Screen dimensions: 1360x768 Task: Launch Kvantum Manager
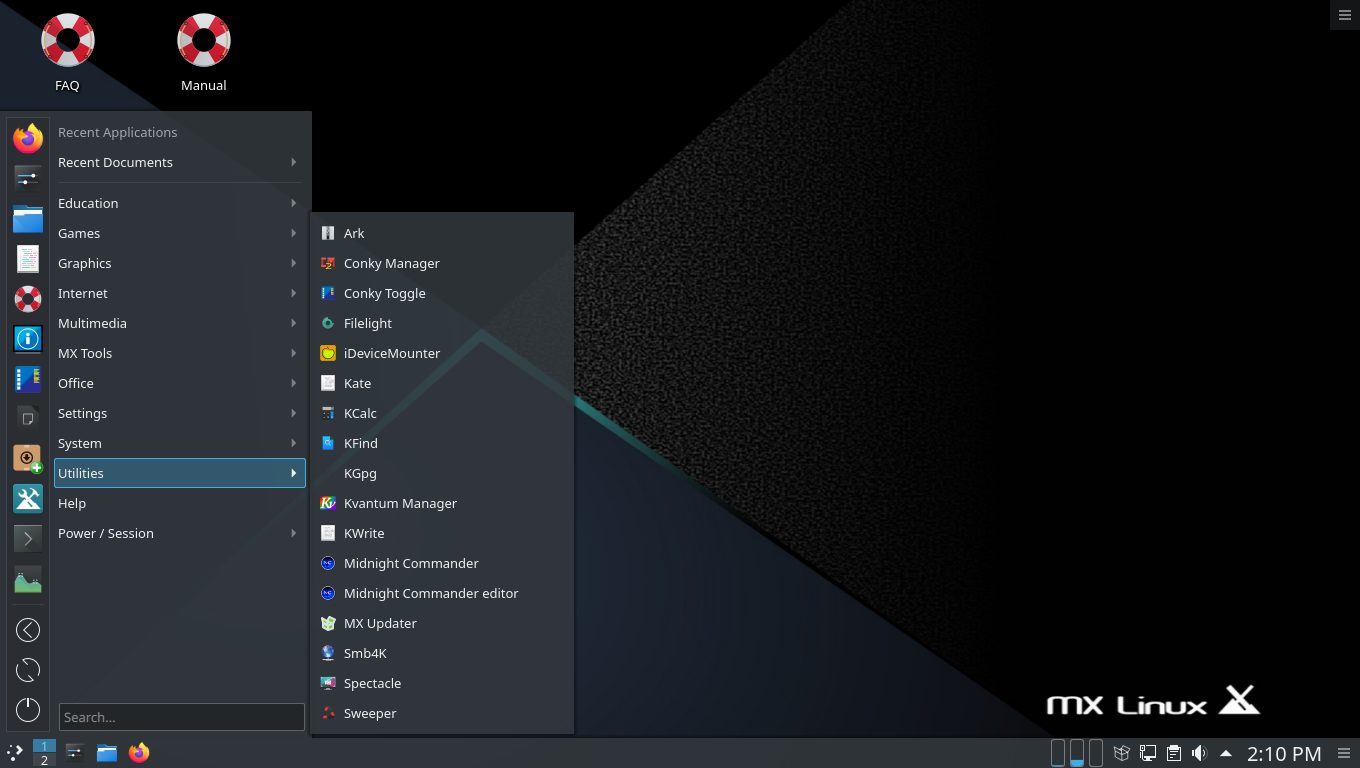(x=442, y=503)
